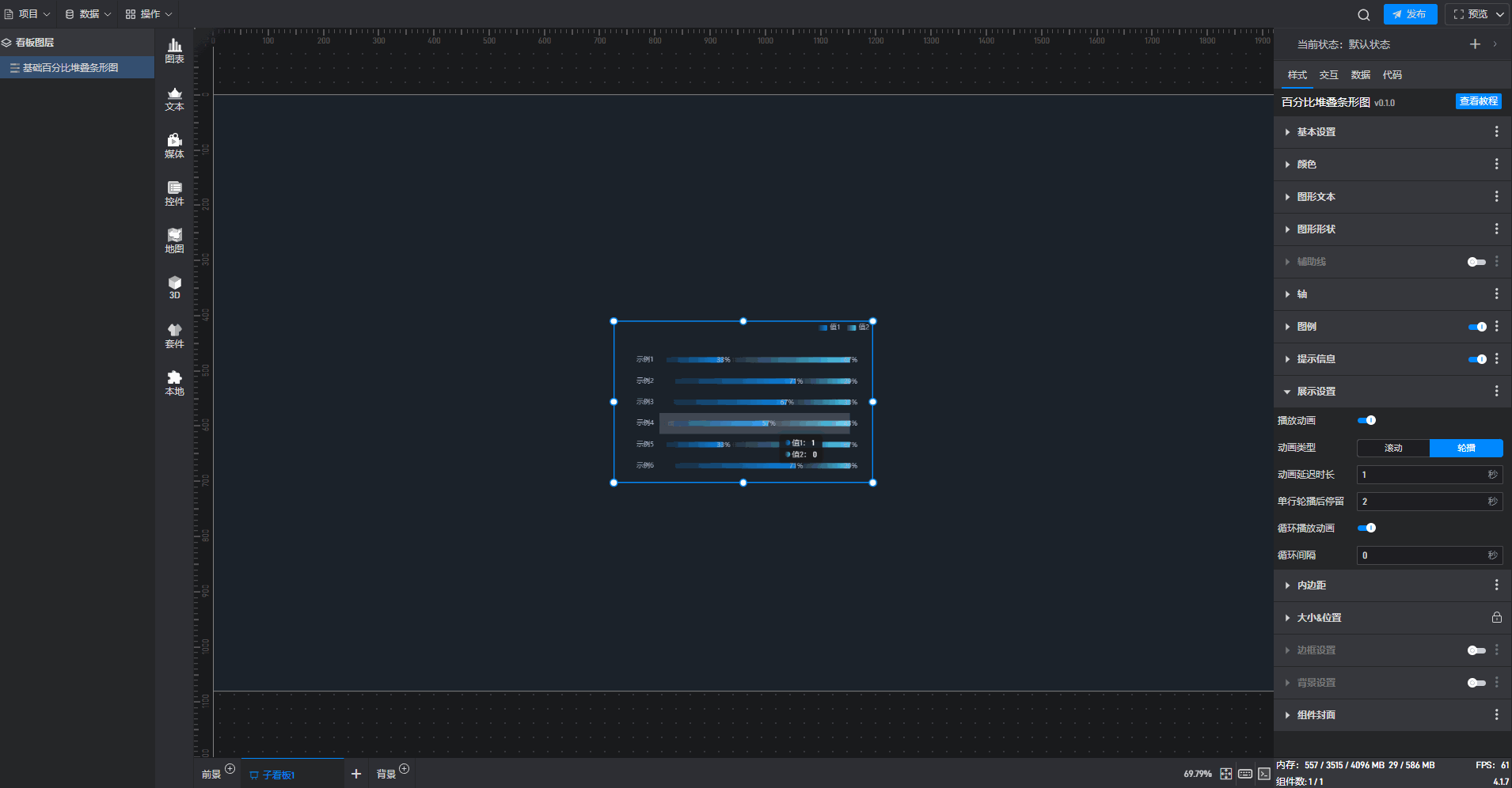The height and width of the screenshot is (788, 1512).
Task: Switch to the 数据 properties tab
Action: click(1360, 75)
